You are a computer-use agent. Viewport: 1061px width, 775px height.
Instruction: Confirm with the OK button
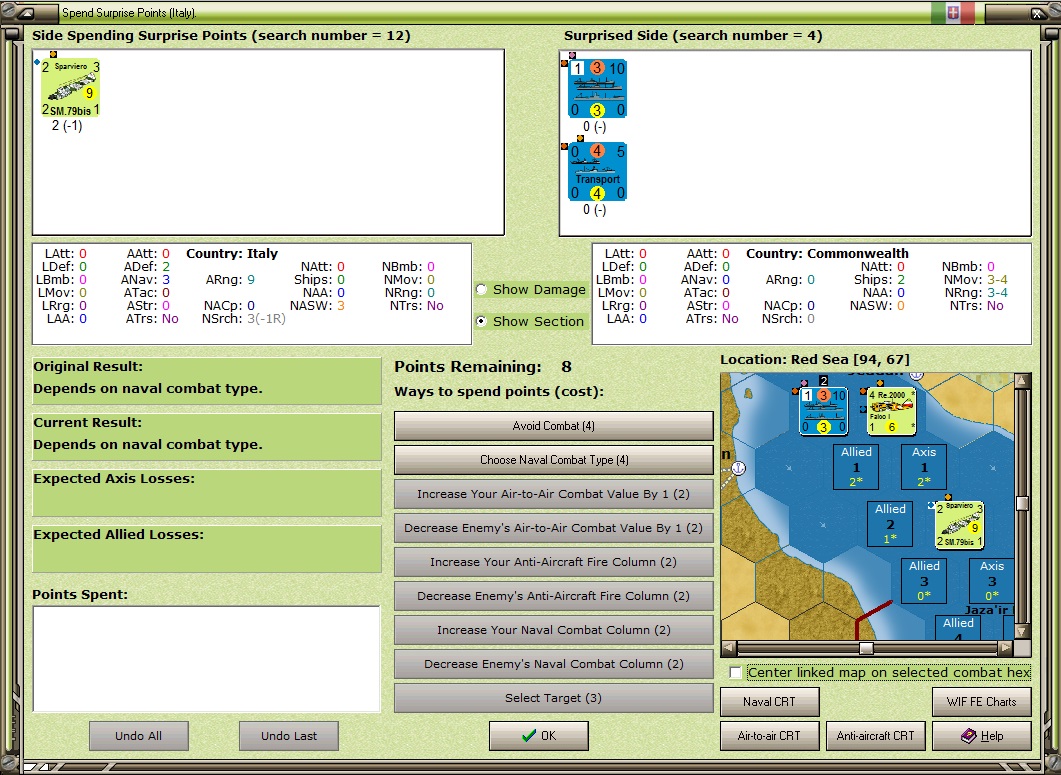coord(539,736)
